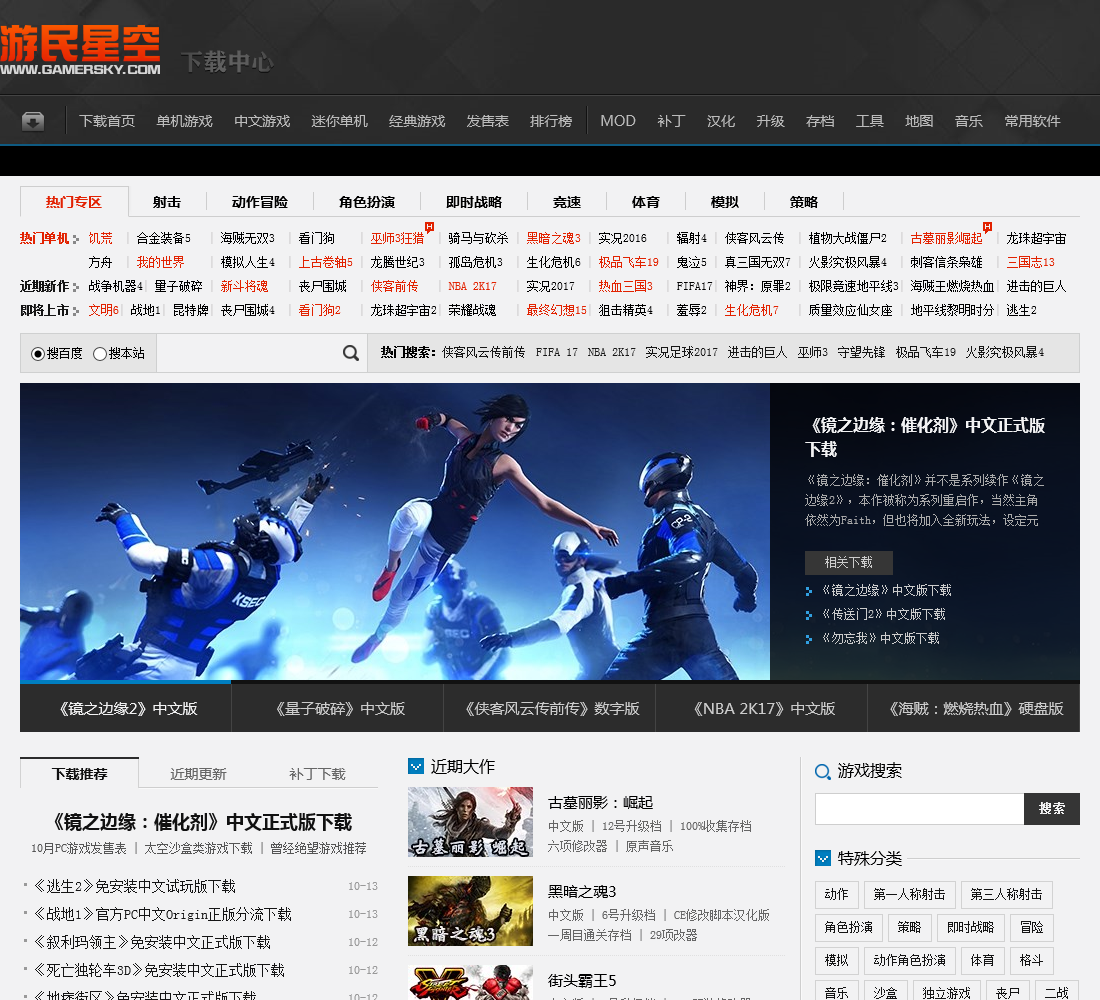The height and width of the screenshot is (1000, 1100).
Task: Open the banner headline 《镜之边缘：催化剂》中文正式版下载
Action: [x=925, y=437]
